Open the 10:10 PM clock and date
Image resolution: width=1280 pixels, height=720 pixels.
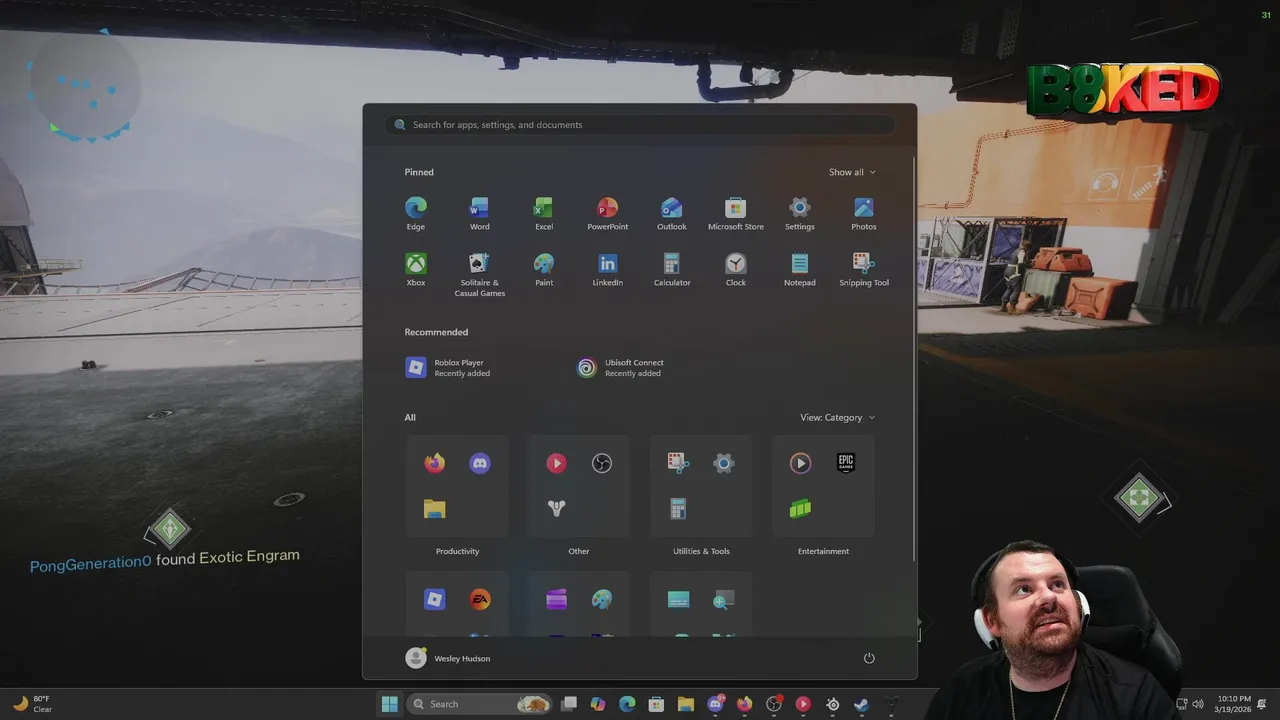pos(1233,704)
